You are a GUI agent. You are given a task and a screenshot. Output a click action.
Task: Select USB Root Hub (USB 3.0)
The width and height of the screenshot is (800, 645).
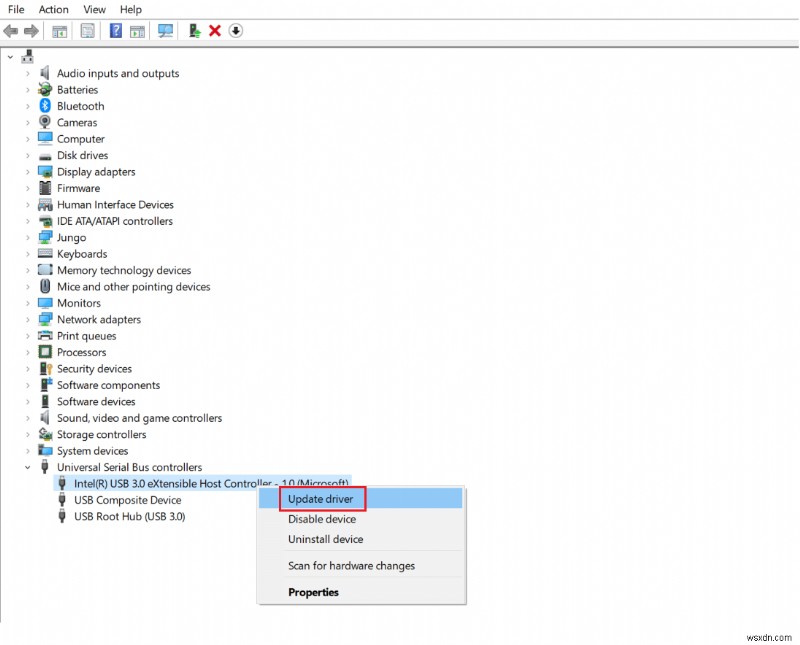(x=121, y=516)
